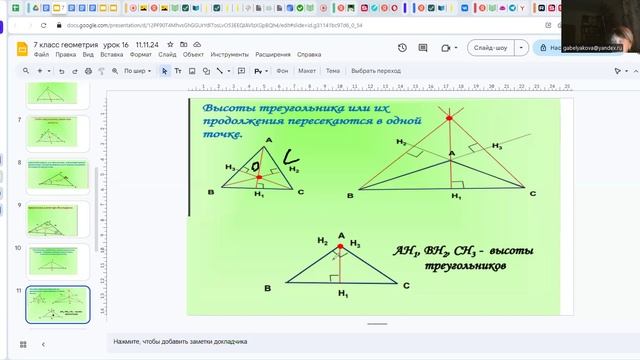
Task: Select slide 10 thumbnail
Action: tap(57, 261)
